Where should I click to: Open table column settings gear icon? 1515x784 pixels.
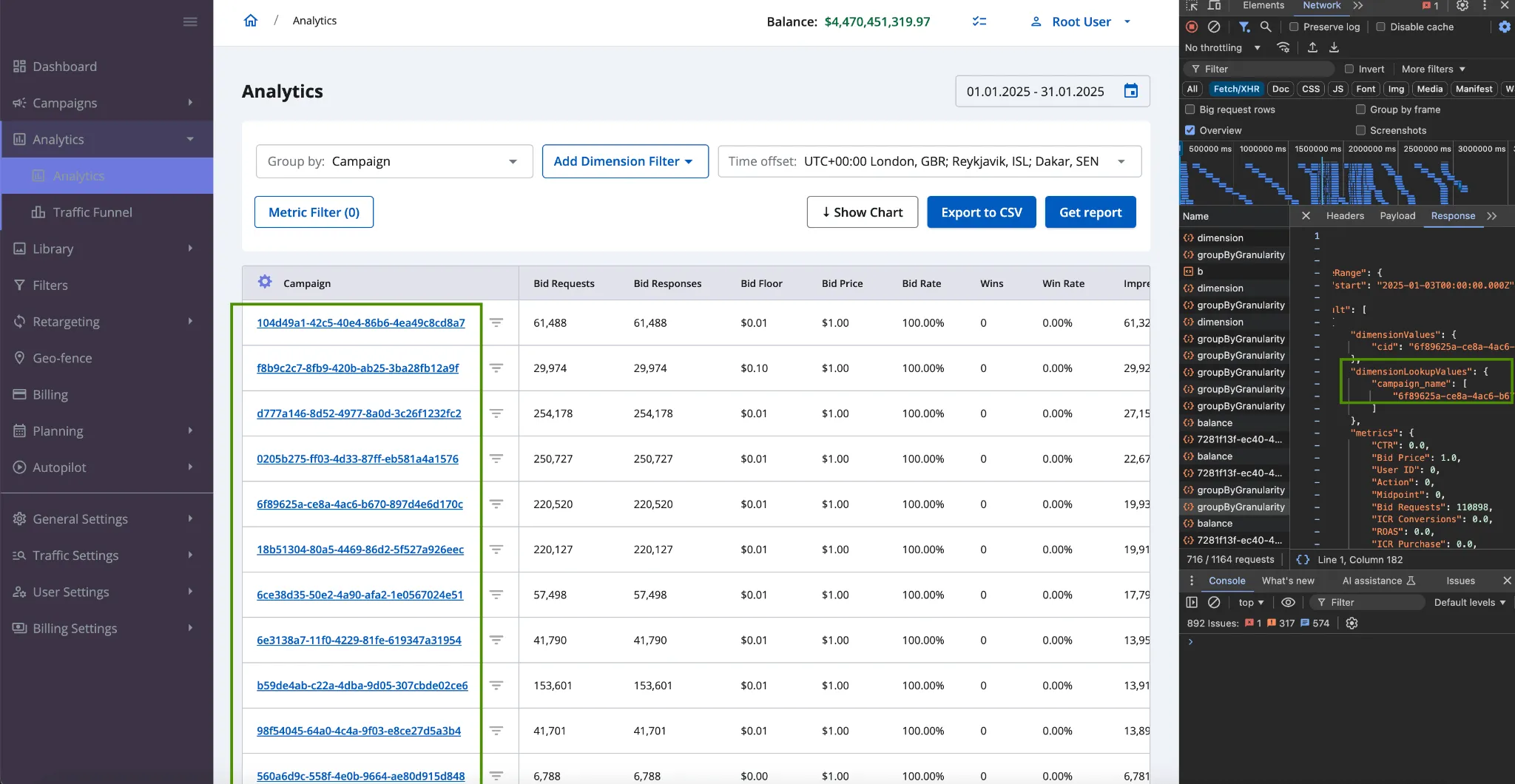pos(265,282)
